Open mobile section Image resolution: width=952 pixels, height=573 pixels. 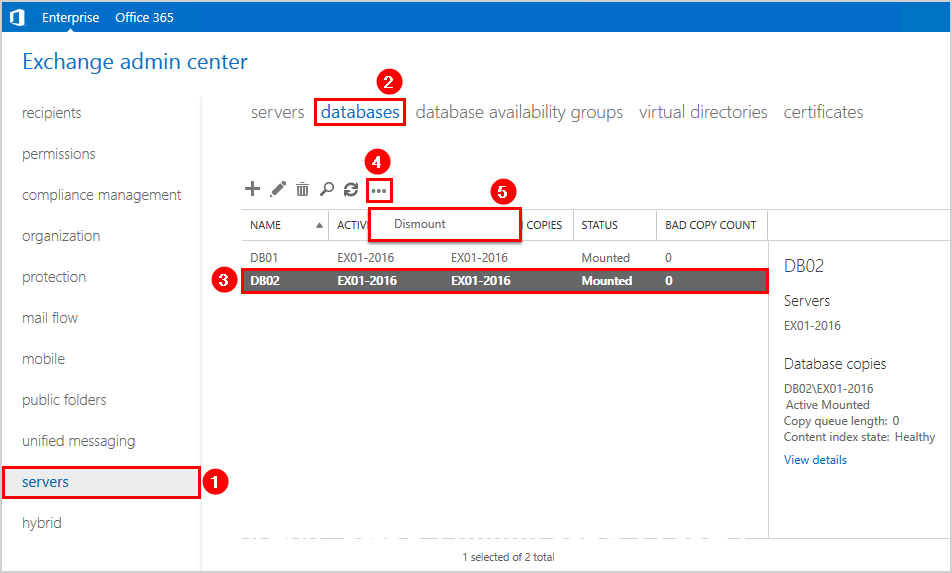pos(44,359)
